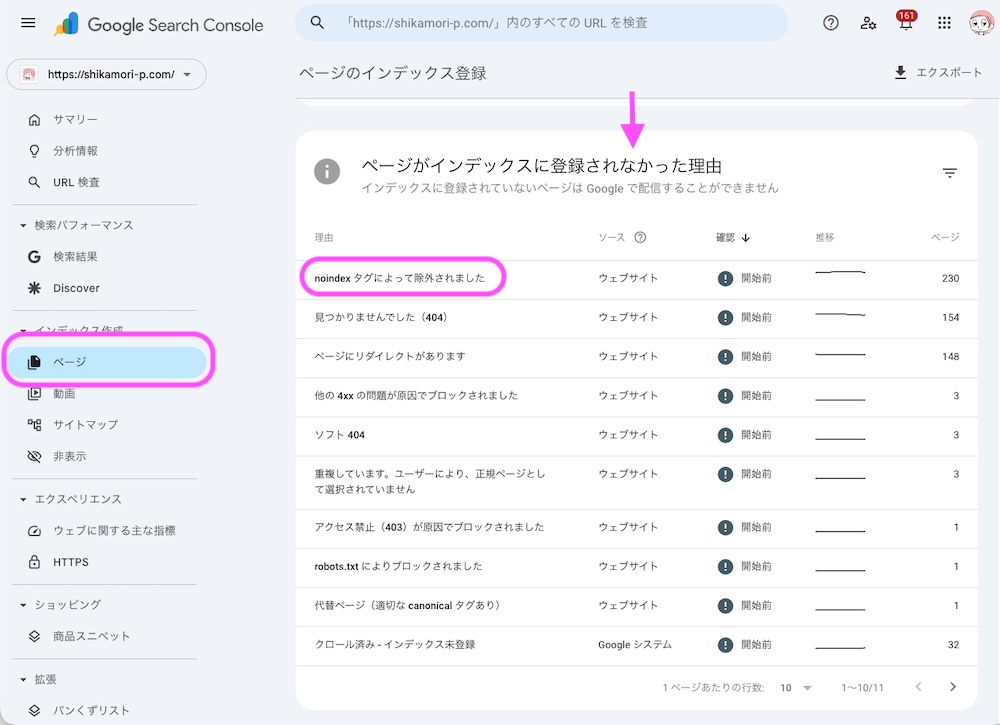
Task: Open notifications bell showing 161 alerts
Action: pos(906,24)
